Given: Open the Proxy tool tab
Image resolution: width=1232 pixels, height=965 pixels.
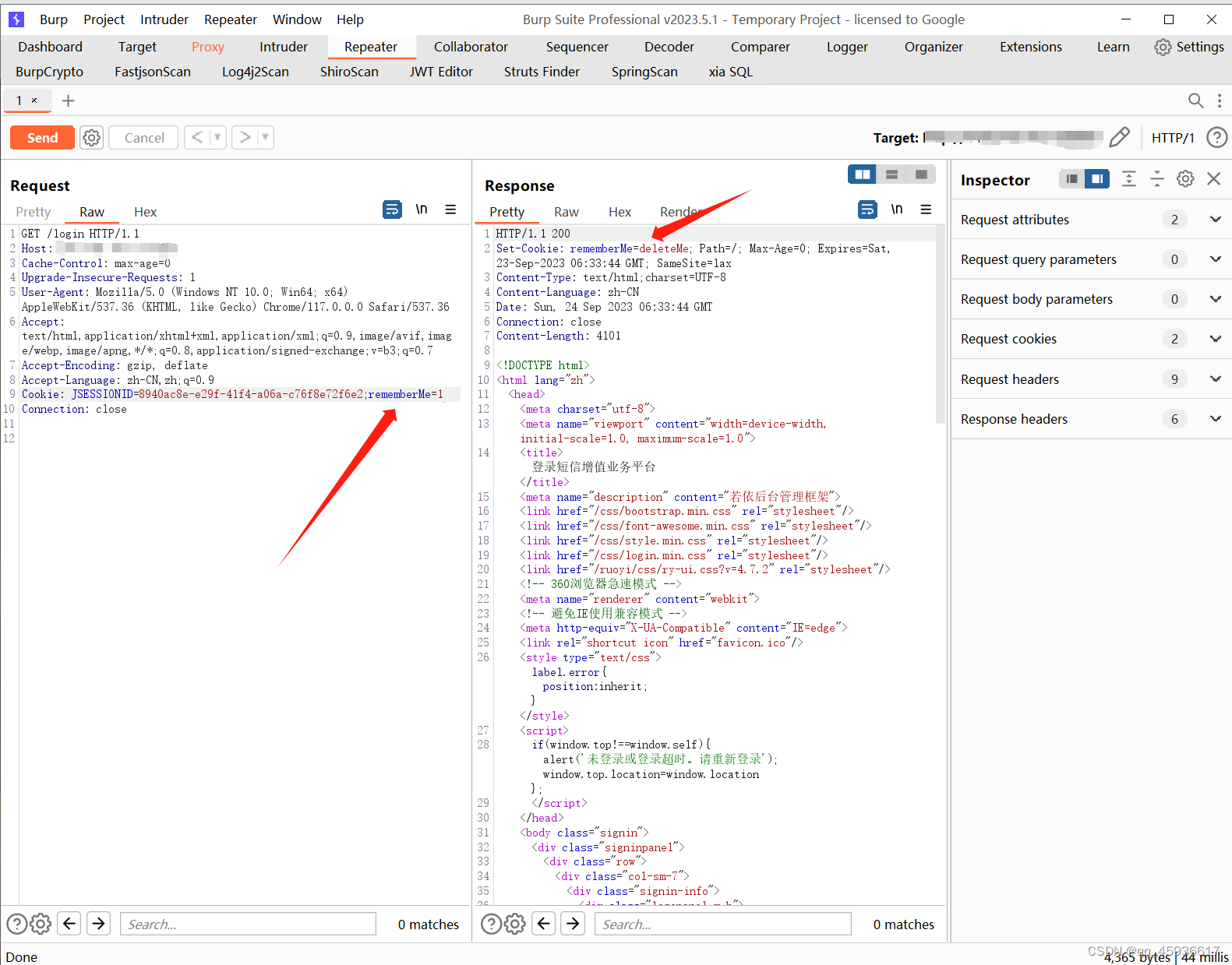Looking at the screenshot, I should click(x=208, y=47).
